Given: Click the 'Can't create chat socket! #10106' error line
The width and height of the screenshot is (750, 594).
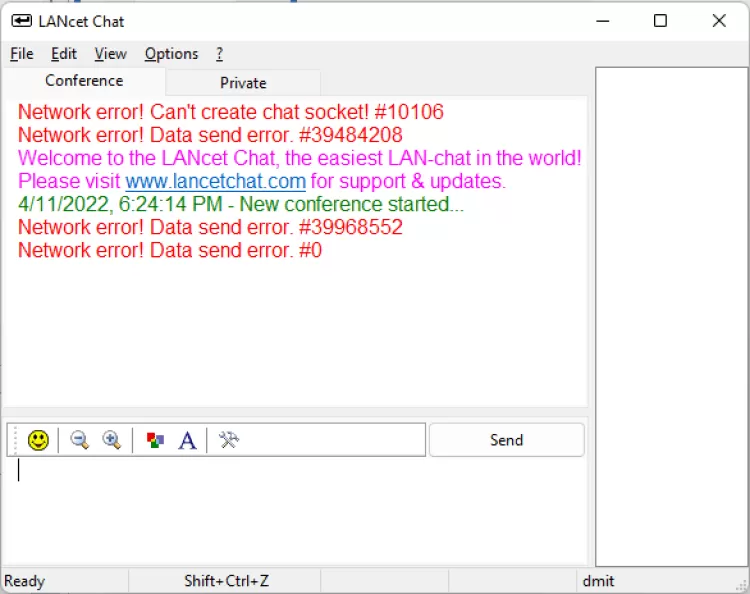Looking at the screenshot, I should tap(231, 112).
